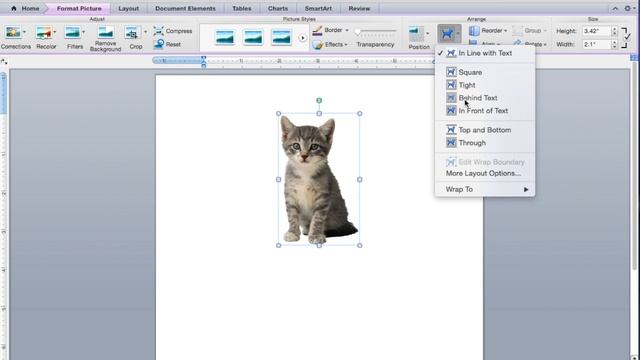This screenshot has width=640, height=360.
Task: Expand the Filters dropdown arrow
Action: 84,32
